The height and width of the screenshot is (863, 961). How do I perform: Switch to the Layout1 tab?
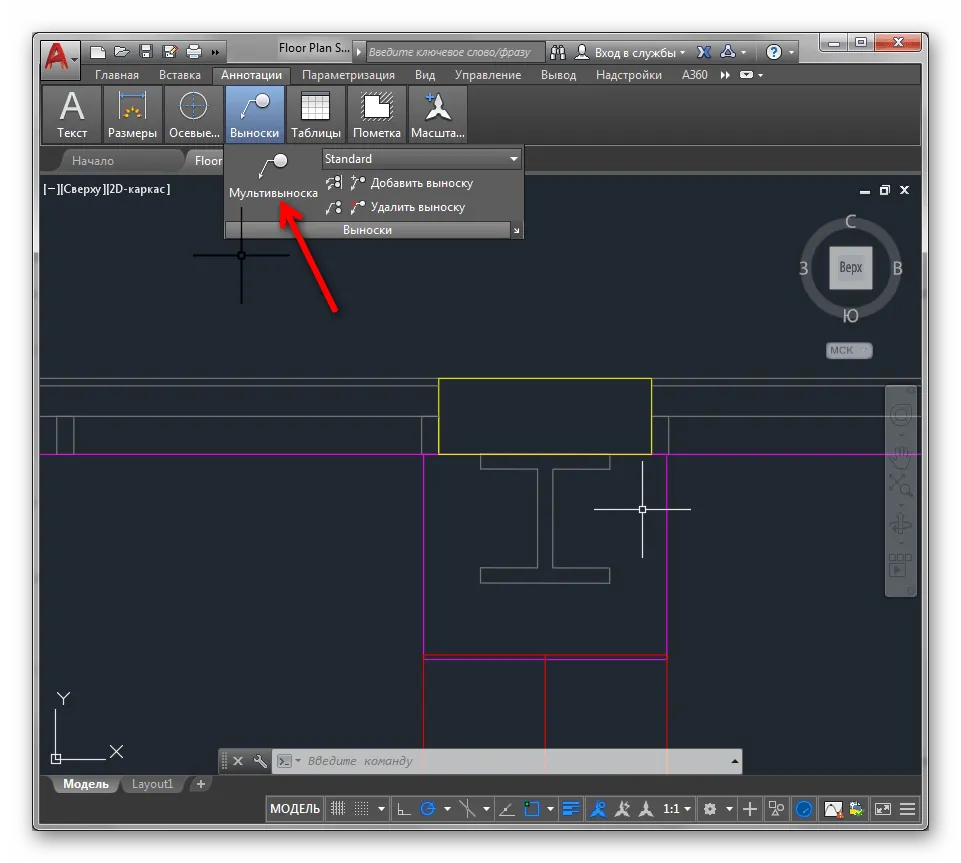pyautogui.click(x=153, y=784)
